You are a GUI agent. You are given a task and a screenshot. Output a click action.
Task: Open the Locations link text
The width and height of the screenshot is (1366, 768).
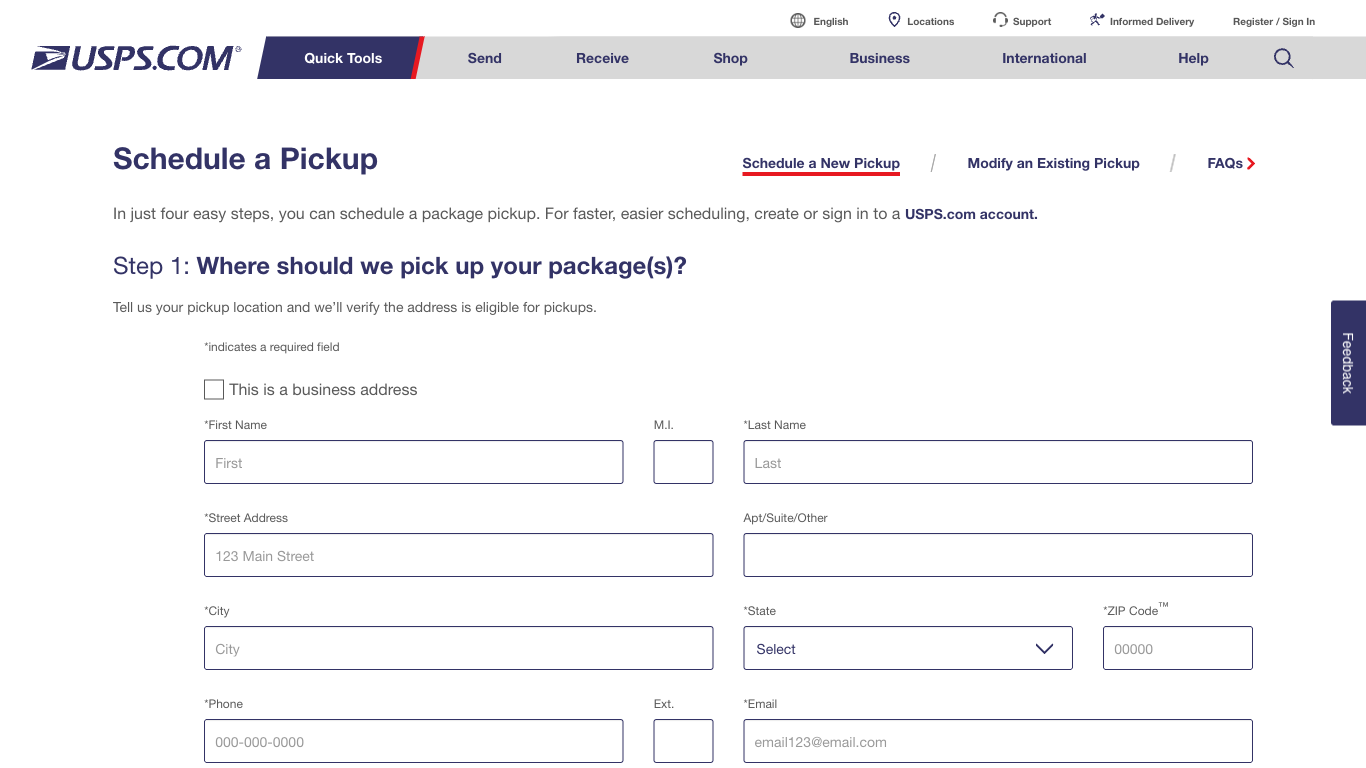930,21
